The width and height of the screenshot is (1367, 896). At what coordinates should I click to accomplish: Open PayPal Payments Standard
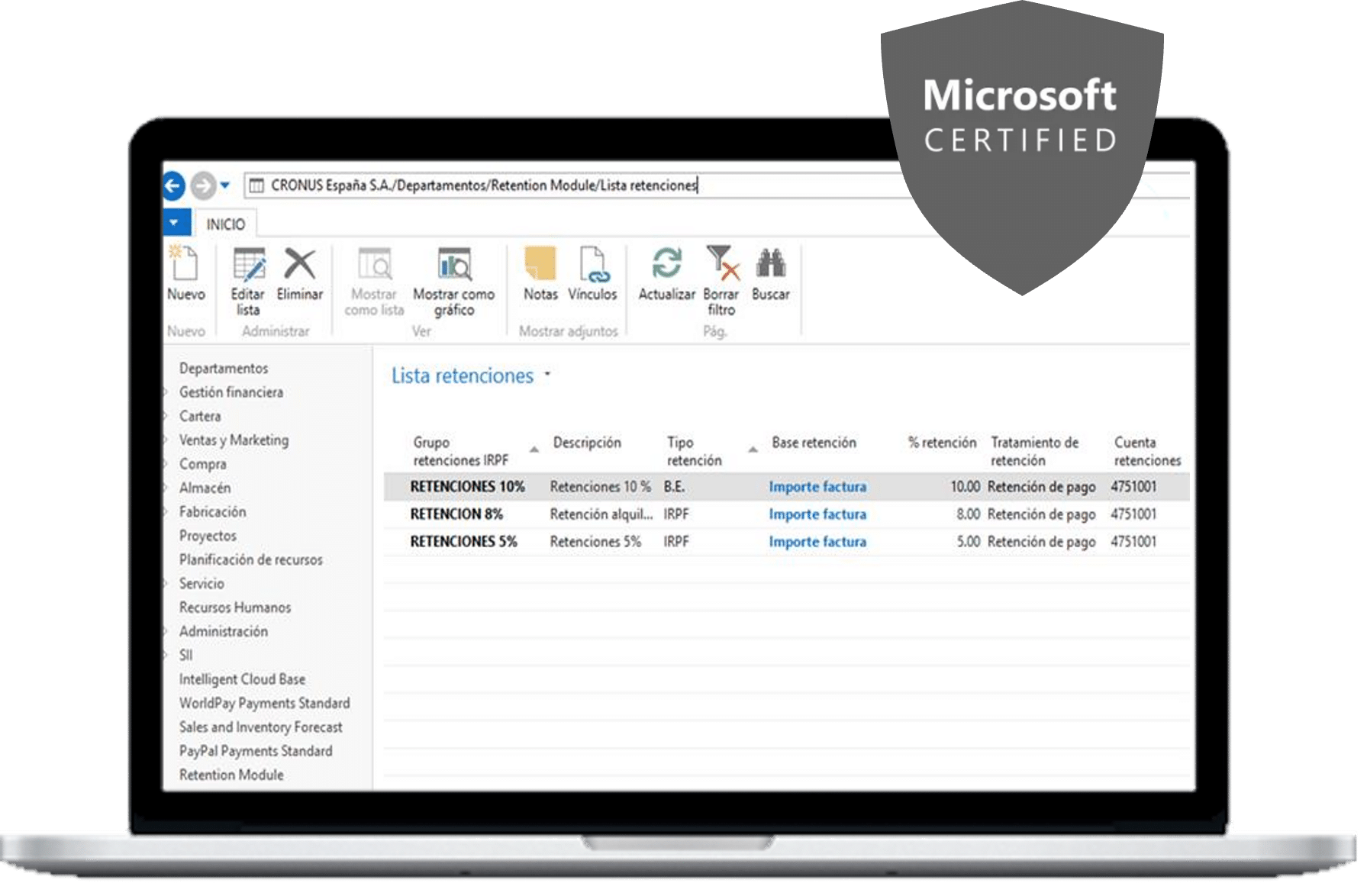click(x=256, y=751)
